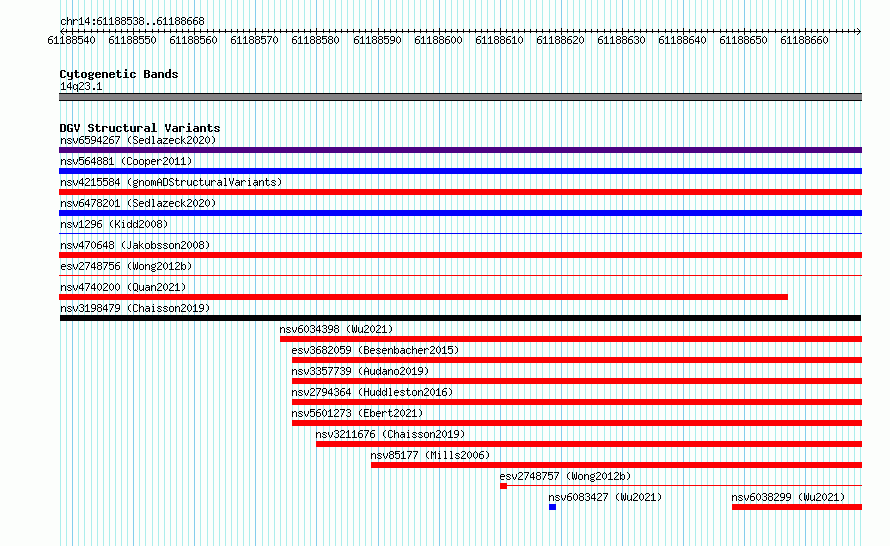
Task: Click ruler position 61188550
Action: [x=132, y=40]
